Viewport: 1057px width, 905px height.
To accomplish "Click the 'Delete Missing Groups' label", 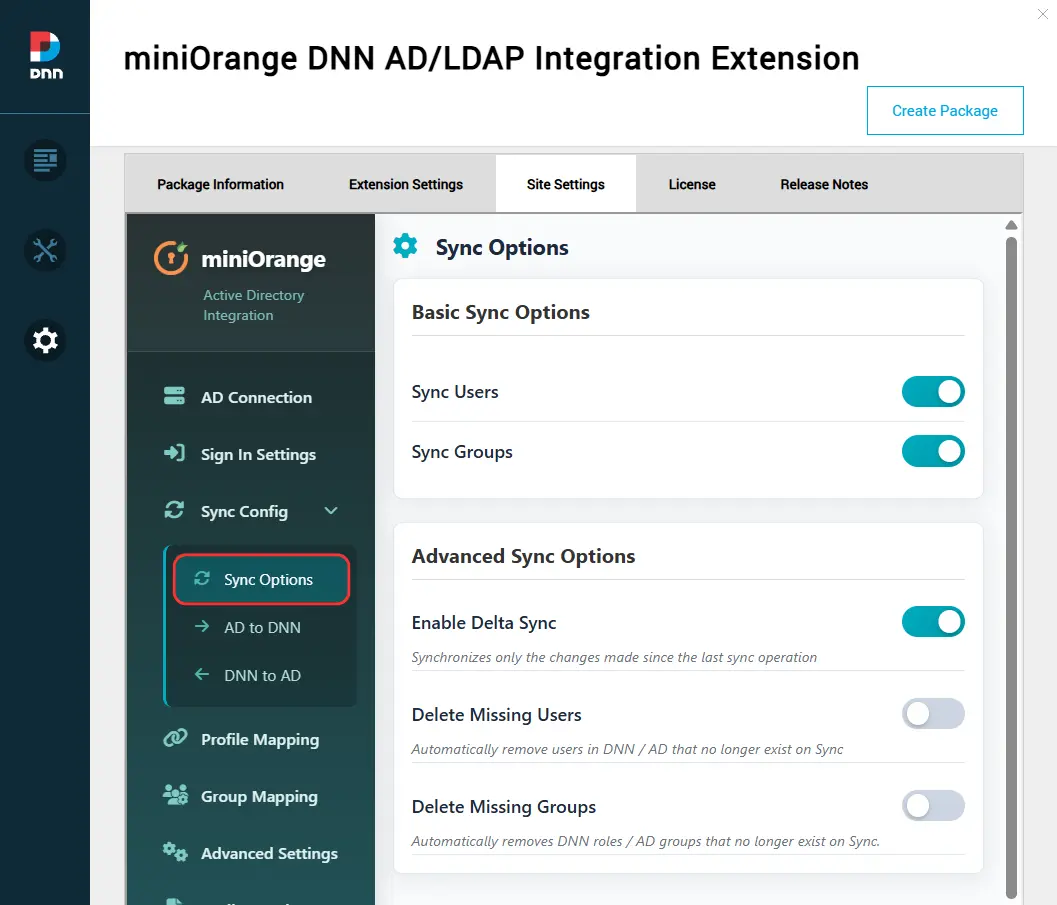I will click(504, 807).
